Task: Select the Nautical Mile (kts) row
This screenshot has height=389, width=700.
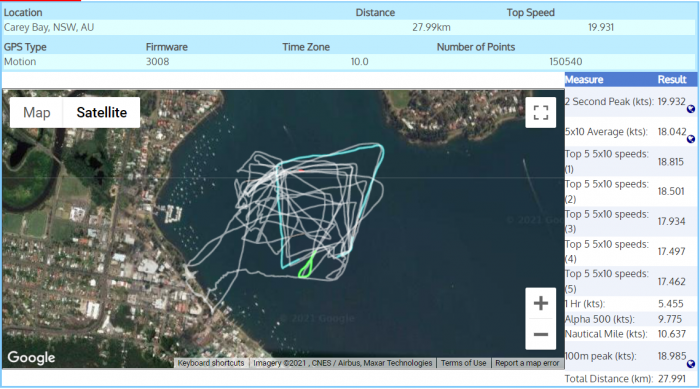Action: [630, 334]
